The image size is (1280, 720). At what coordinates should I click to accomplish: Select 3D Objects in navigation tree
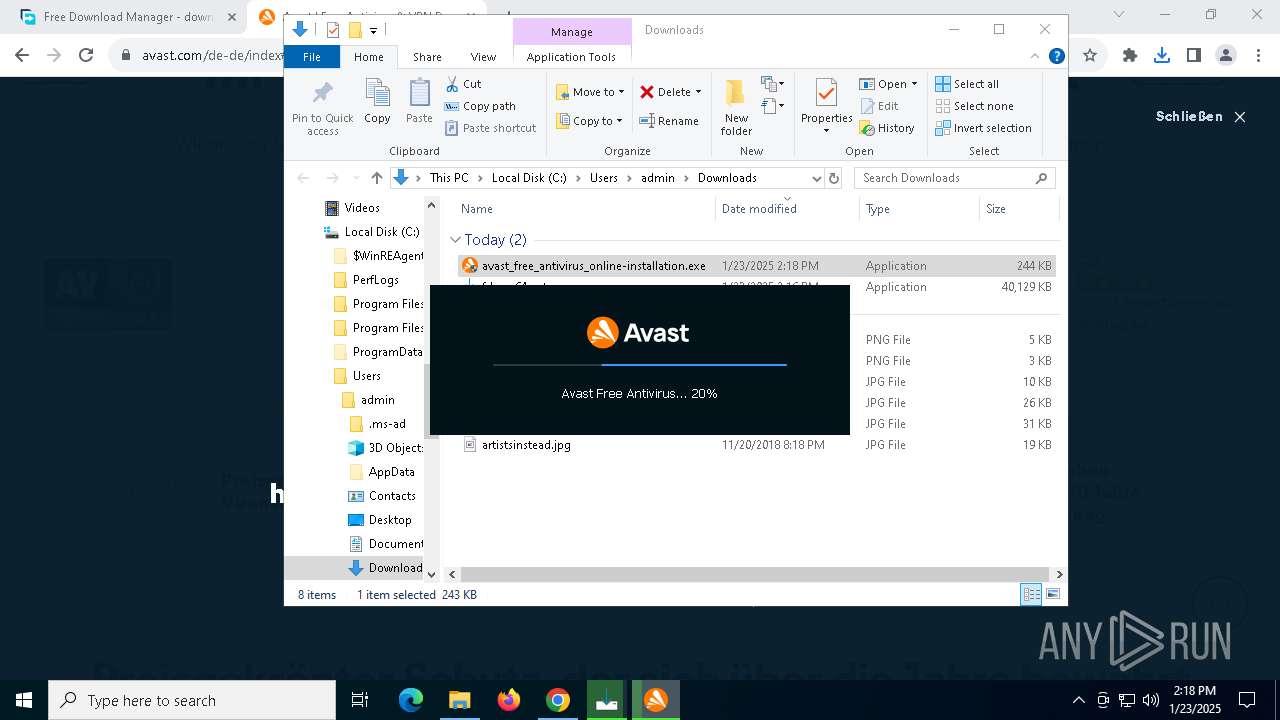385,448
